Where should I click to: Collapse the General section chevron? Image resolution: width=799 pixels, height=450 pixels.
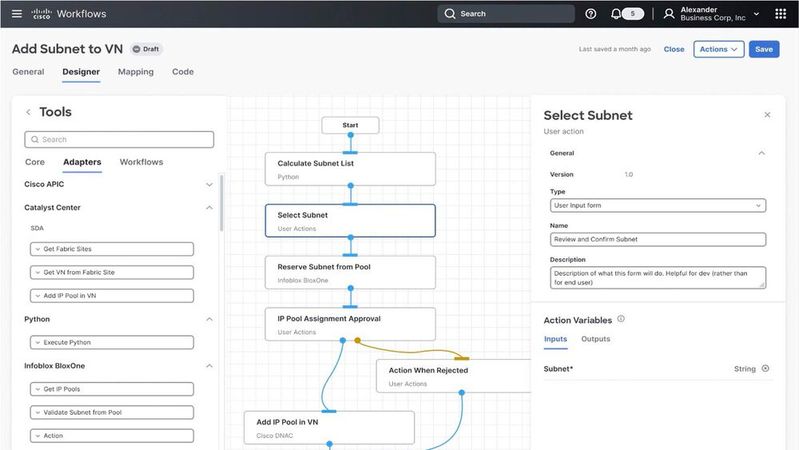(x=761, y=153)
